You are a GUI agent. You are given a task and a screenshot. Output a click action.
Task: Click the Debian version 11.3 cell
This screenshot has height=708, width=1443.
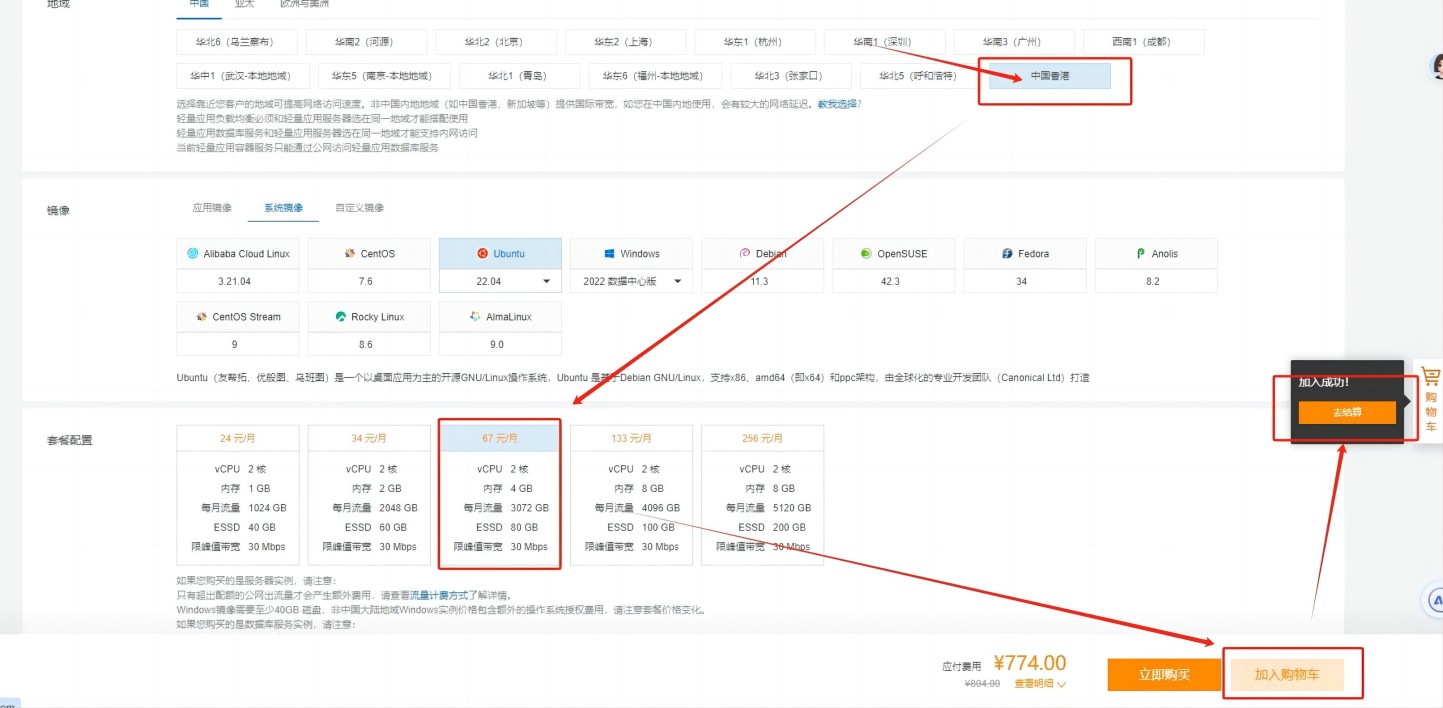(762, 281)
